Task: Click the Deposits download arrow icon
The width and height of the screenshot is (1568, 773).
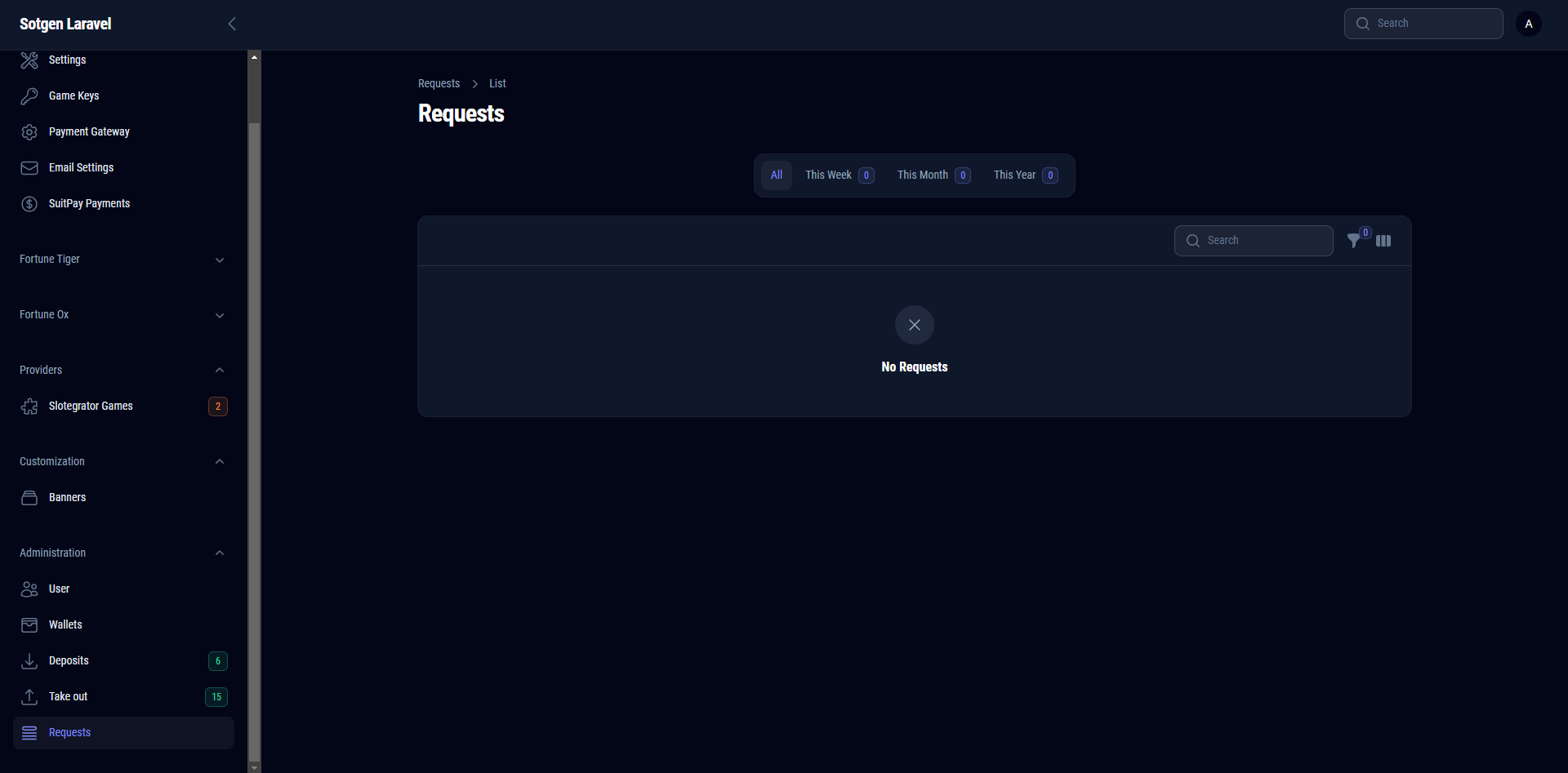Action: tap(29, 661)
